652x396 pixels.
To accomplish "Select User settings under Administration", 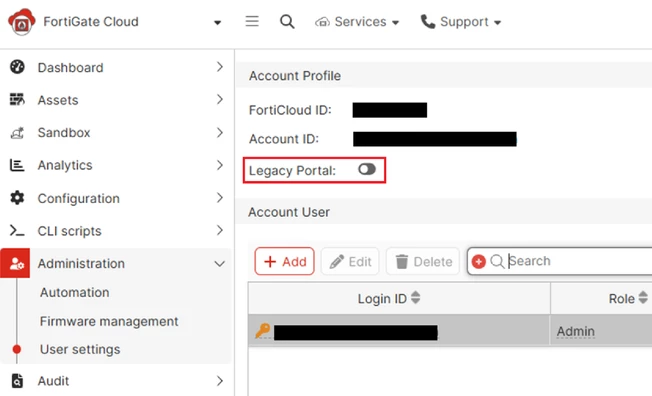I will tap(80, 349).
